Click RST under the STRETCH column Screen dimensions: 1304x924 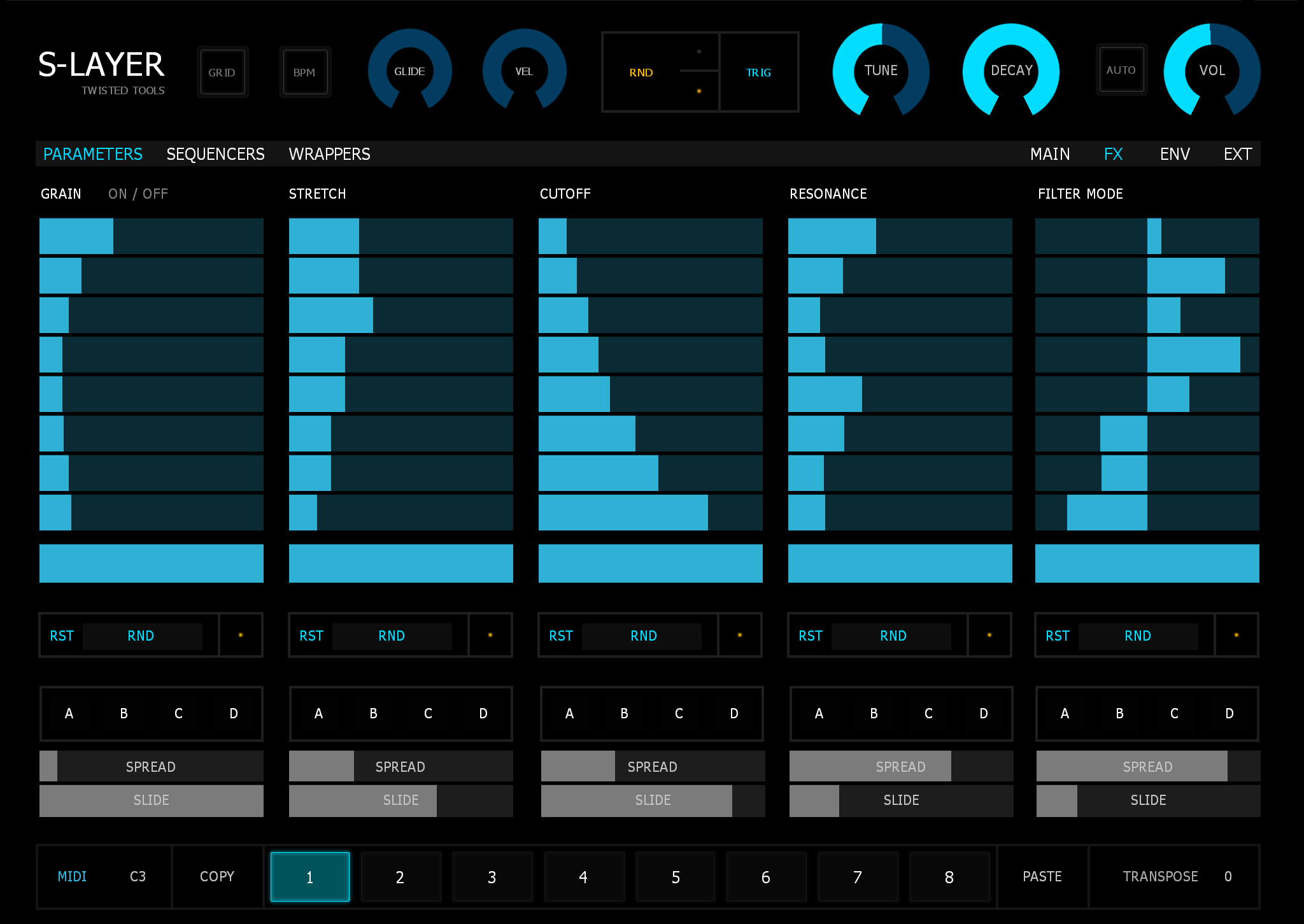[311, 636]
